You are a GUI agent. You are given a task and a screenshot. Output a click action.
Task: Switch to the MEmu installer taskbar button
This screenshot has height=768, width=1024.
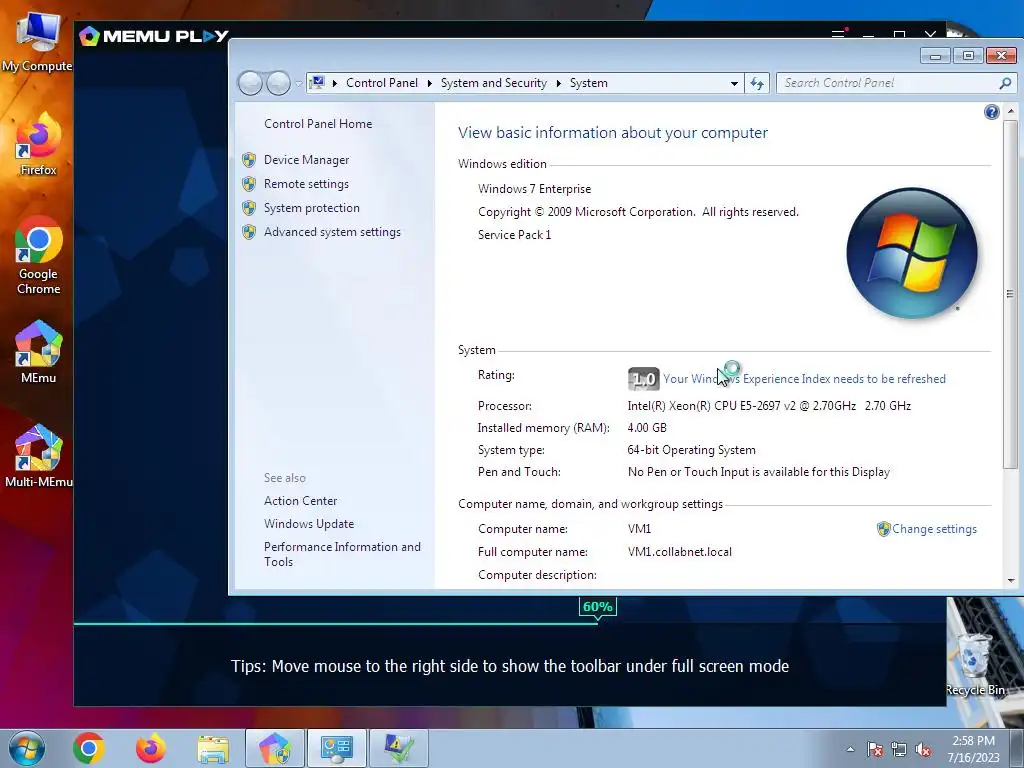point(275,748)
